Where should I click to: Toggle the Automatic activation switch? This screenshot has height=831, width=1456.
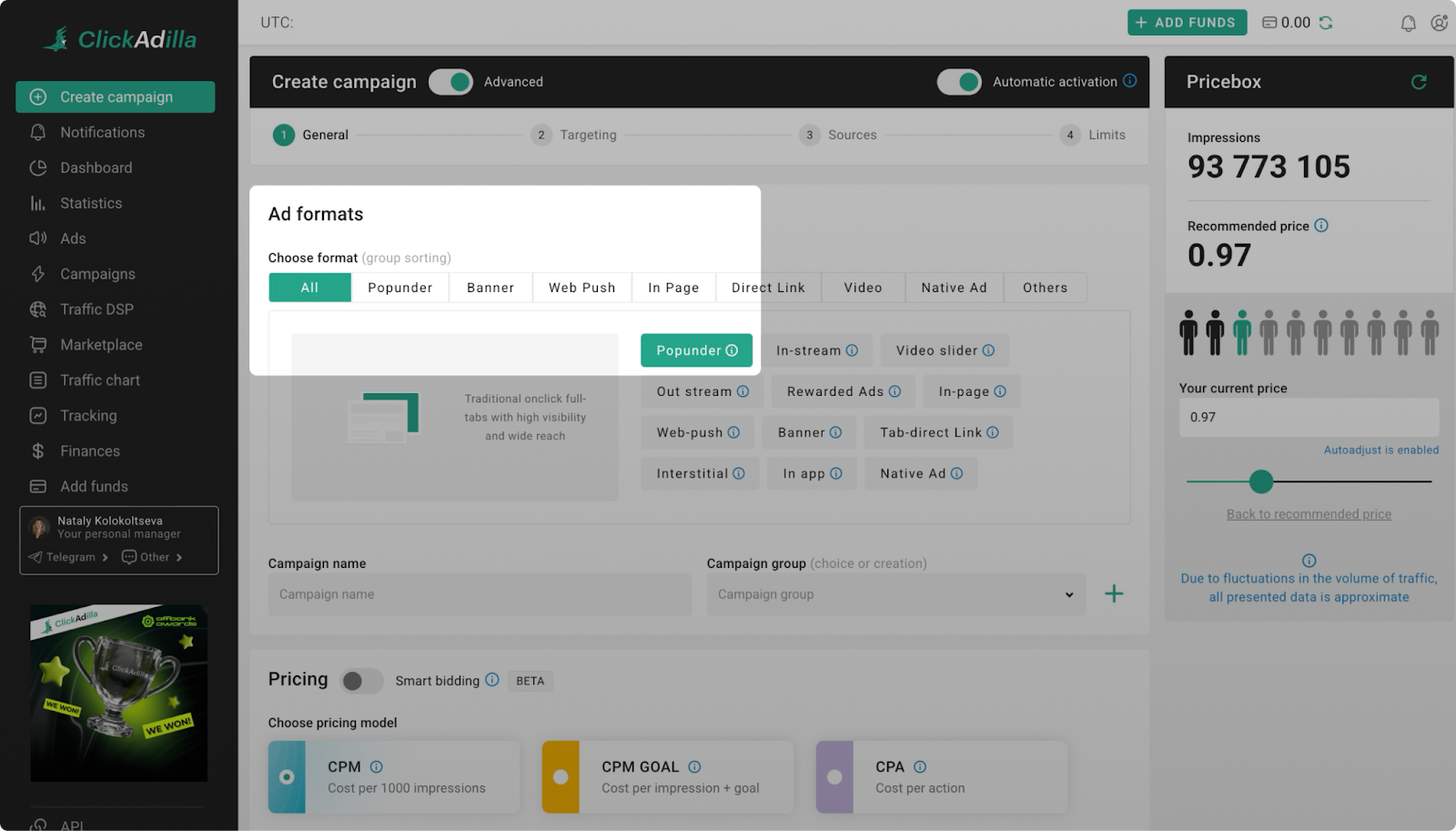(x=959, y=82)
